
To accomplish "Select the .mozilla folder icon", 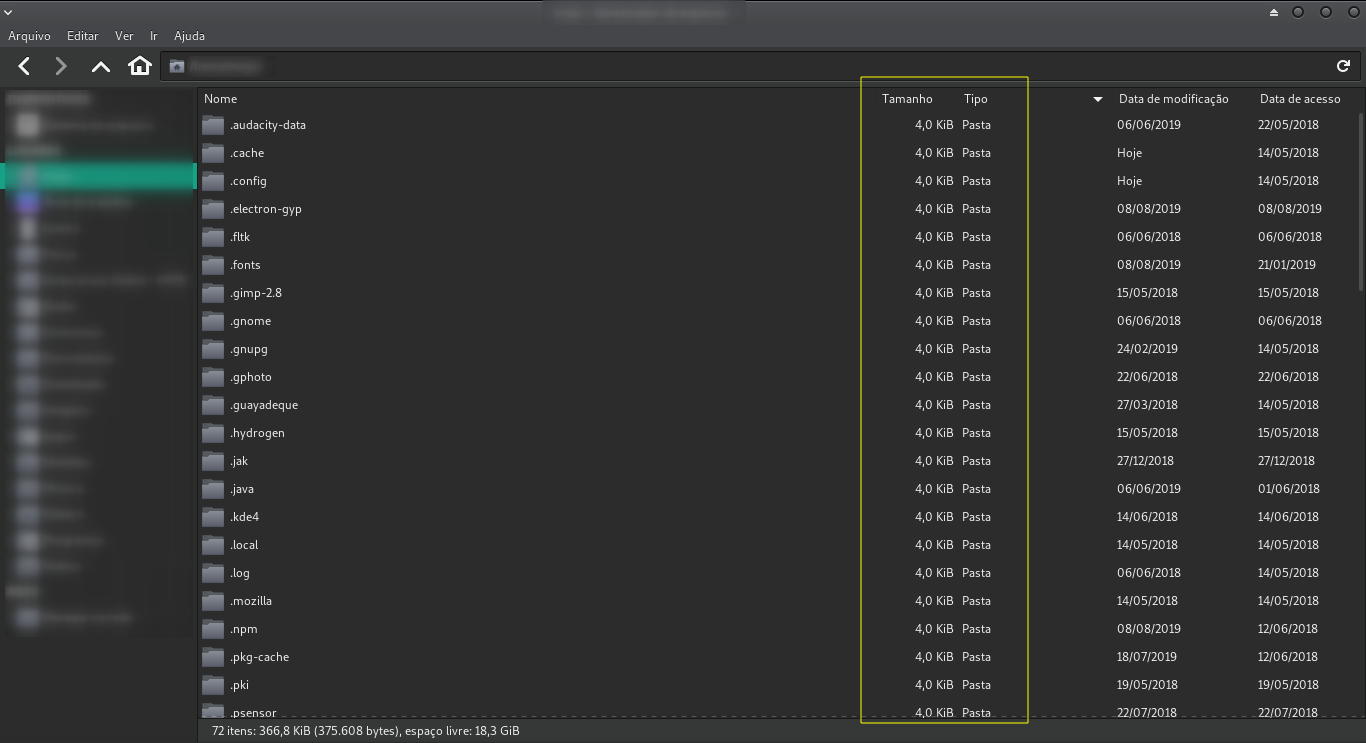I will [x=213, y=602].
